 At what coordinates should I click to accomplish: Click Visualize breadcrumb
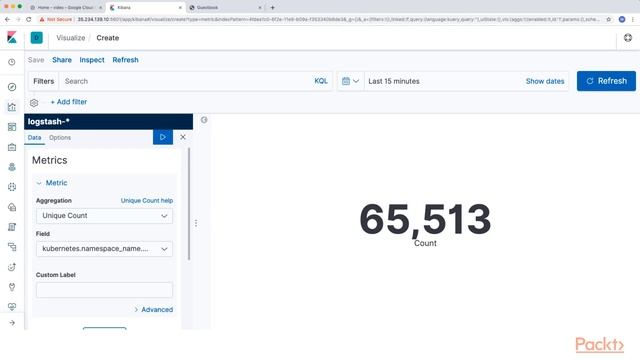click(x=71, y=38)
